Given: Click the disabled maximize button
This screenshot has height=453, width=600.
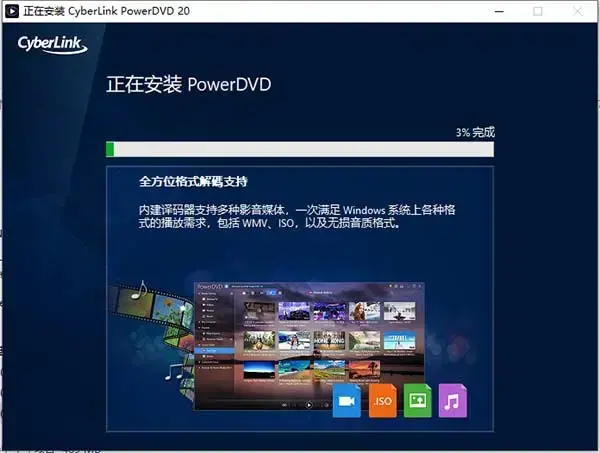Looking at the screenshot, I should click(x=538, y=11).
